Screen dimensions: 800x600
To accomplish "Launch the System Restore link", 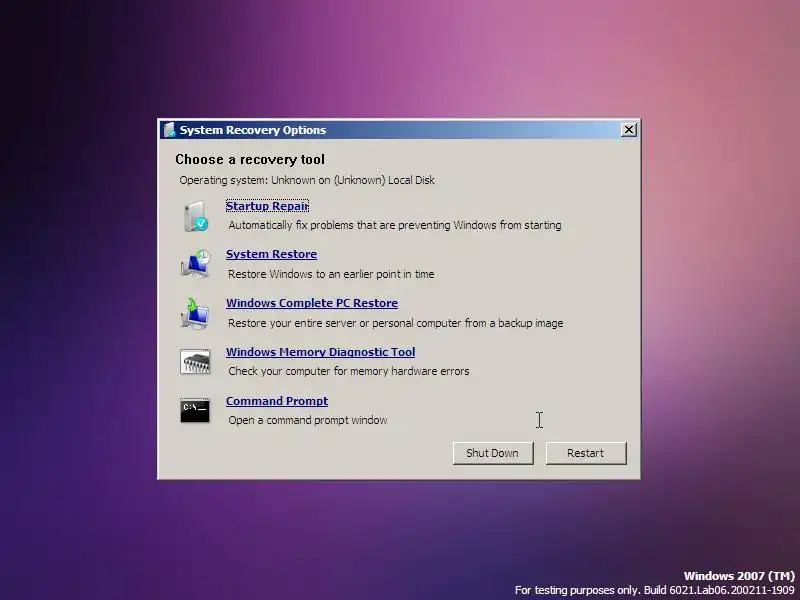I will tap(271, 254).
